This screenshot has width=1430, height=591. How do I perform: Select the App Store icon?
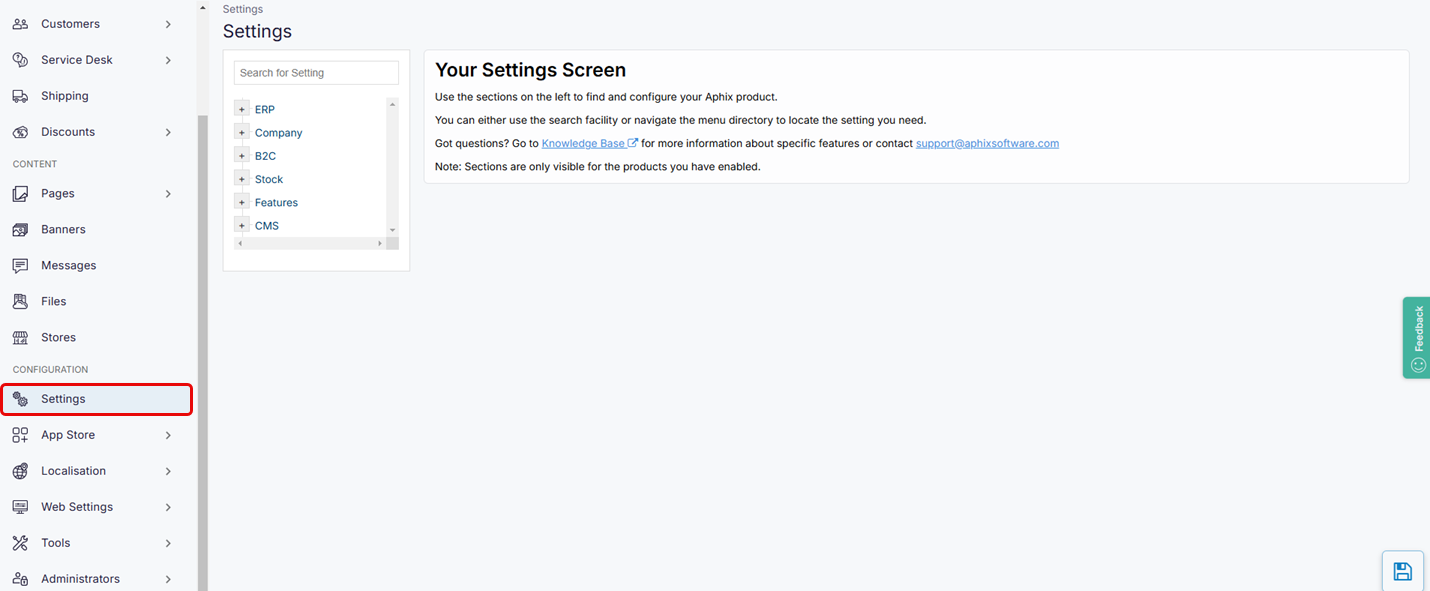[20, 435]
